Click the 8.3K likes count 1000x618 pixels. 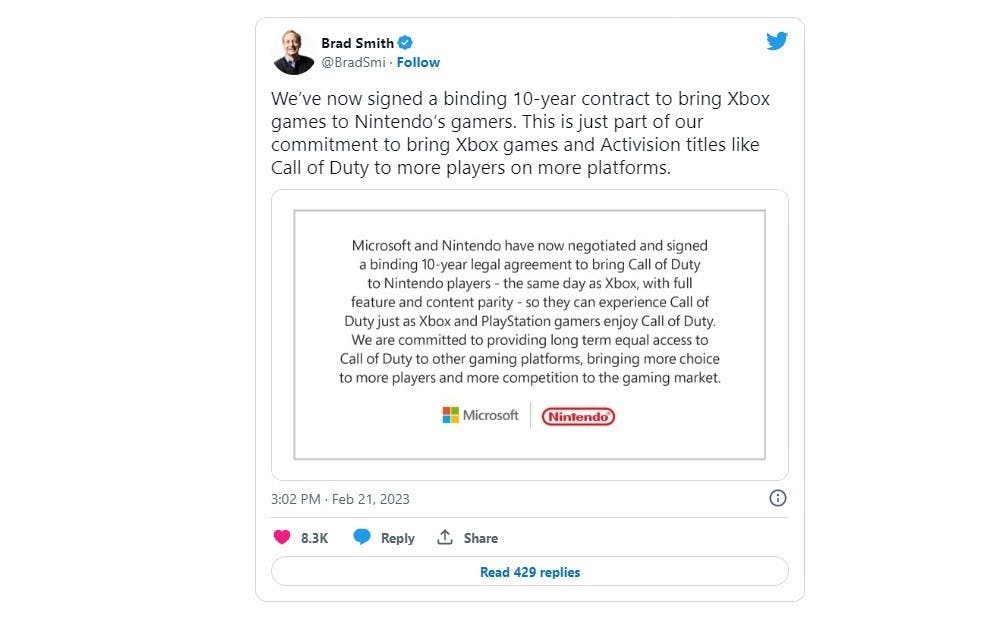point(314,538)
